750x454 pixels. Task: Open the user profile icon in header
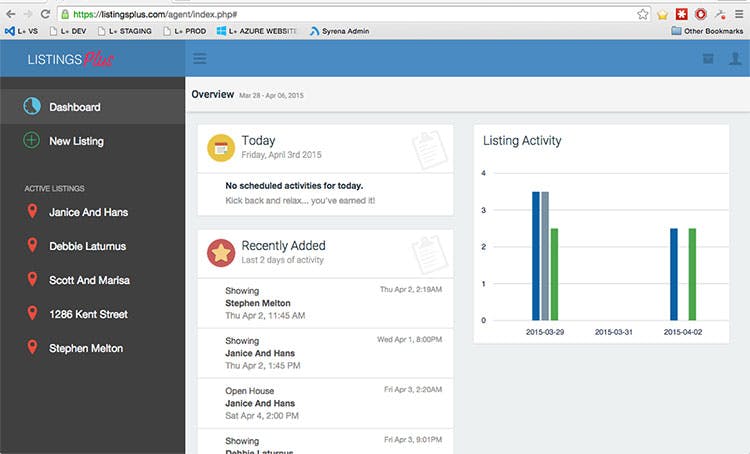pyautogui.click(x=735, y=58)
